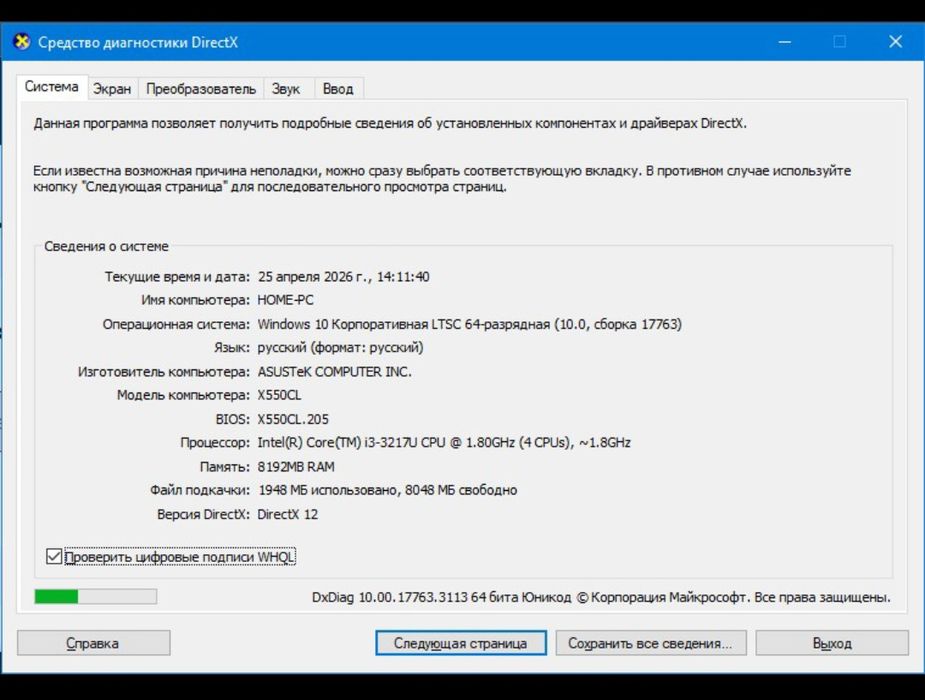925x700 pixels.
Task: Click page file value 1948 МБ использовано
Action: tap(388, 490)
